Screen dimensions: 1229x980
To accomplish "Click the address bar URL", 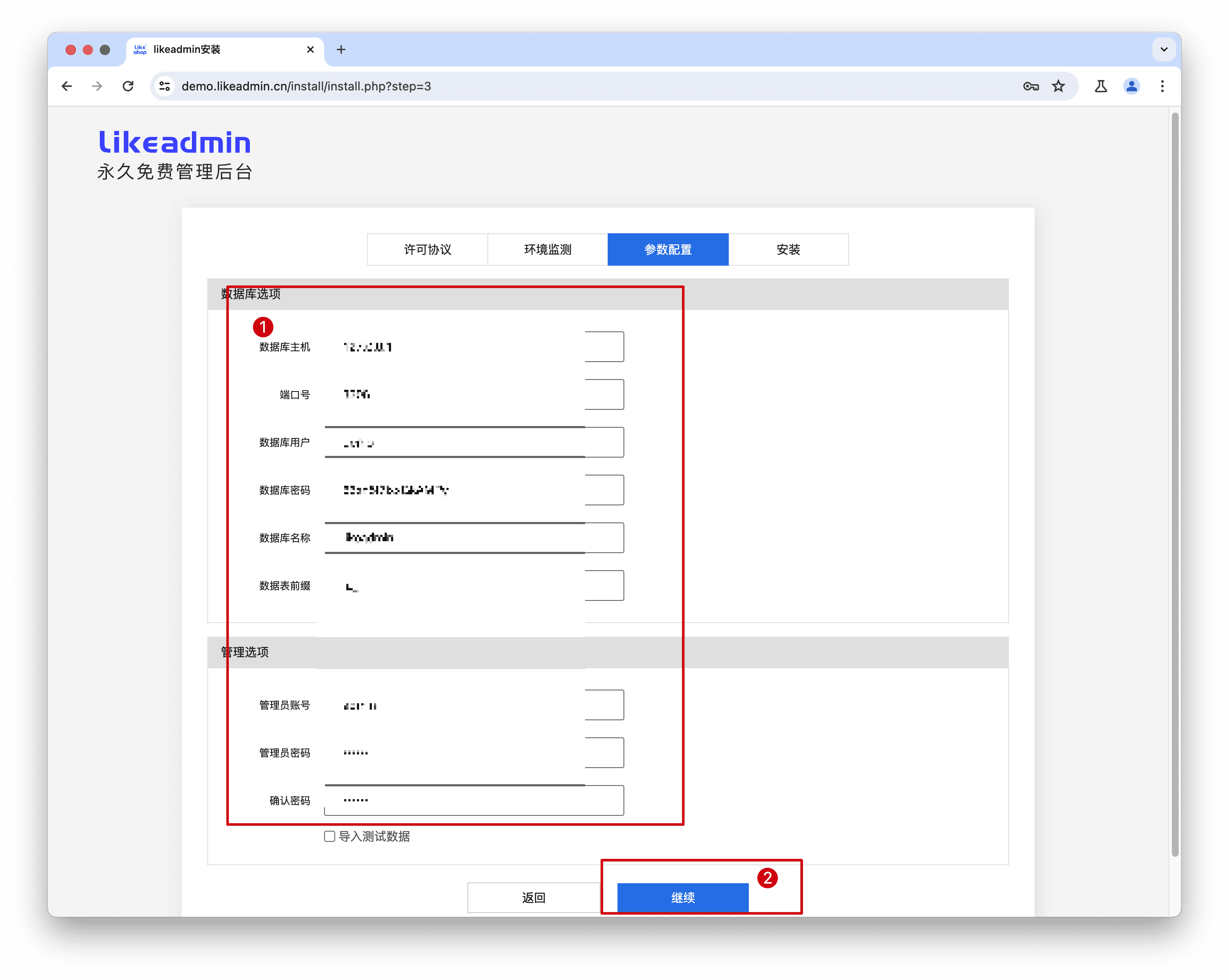I will coord(306,86).
